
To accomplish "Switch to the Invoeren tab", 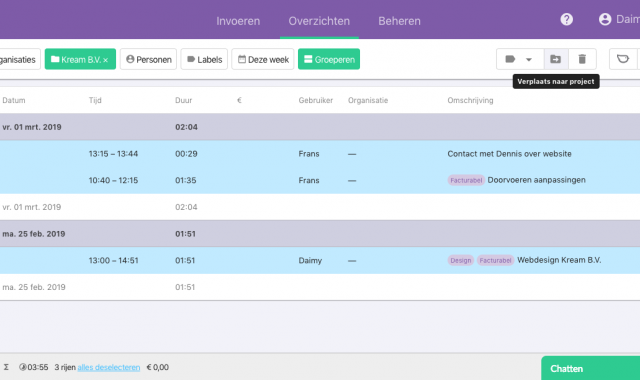I will click(238, 21).
